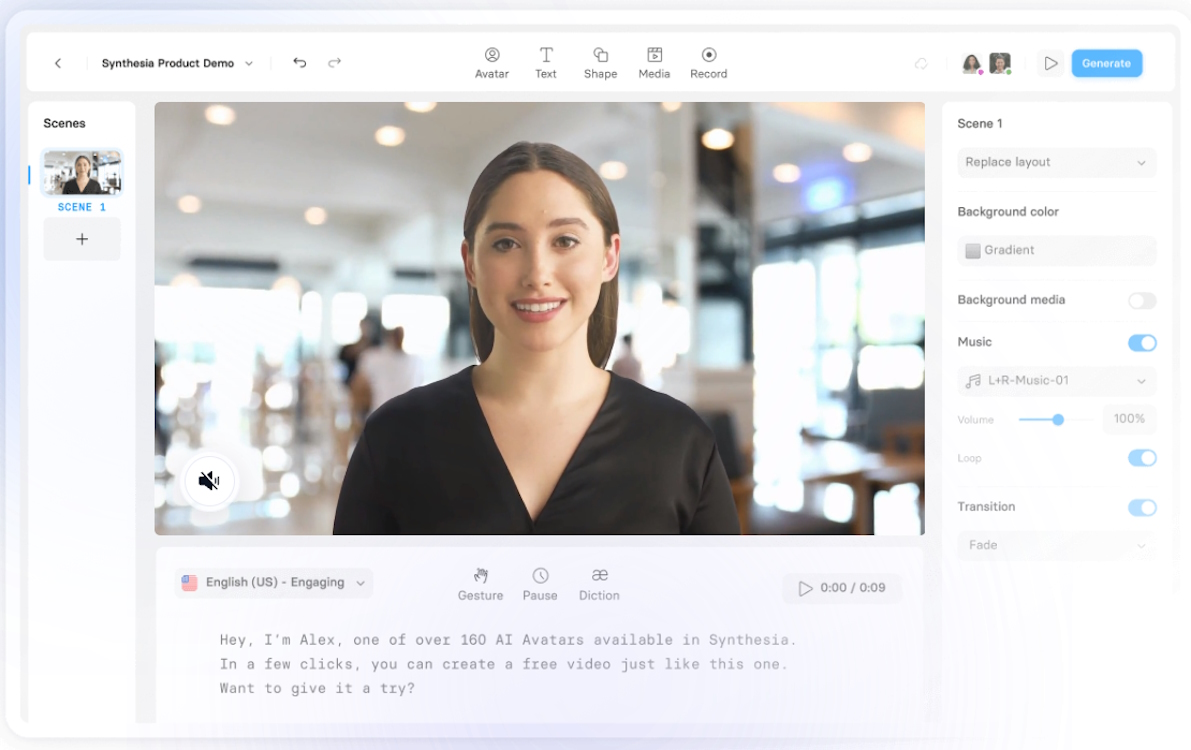Open the Synthesia Product Demo title menu
1191x750 pixels.
point(176,62)
